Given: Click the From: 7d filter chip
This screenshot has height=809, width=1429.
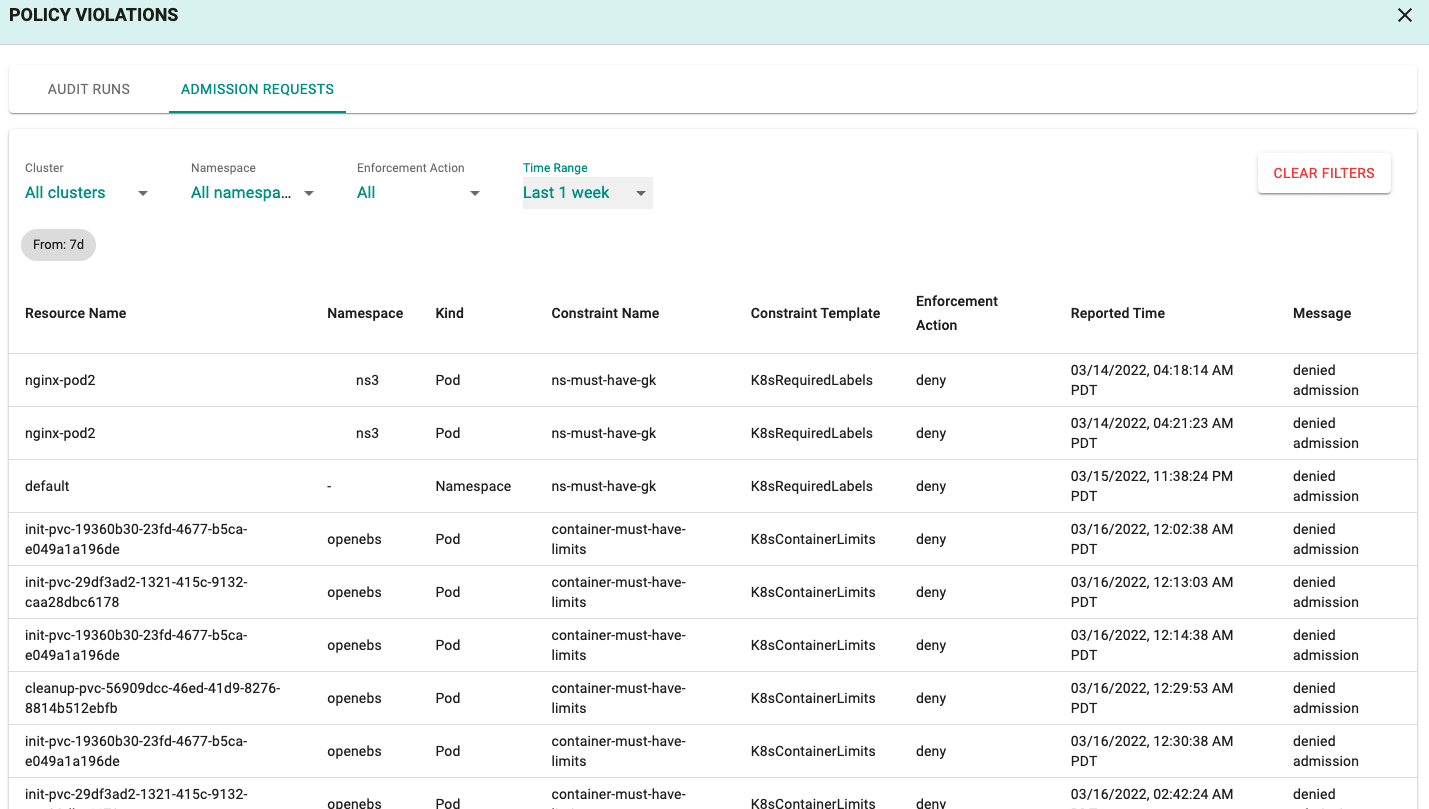Looking at the screenshot, I should point(58,245).
